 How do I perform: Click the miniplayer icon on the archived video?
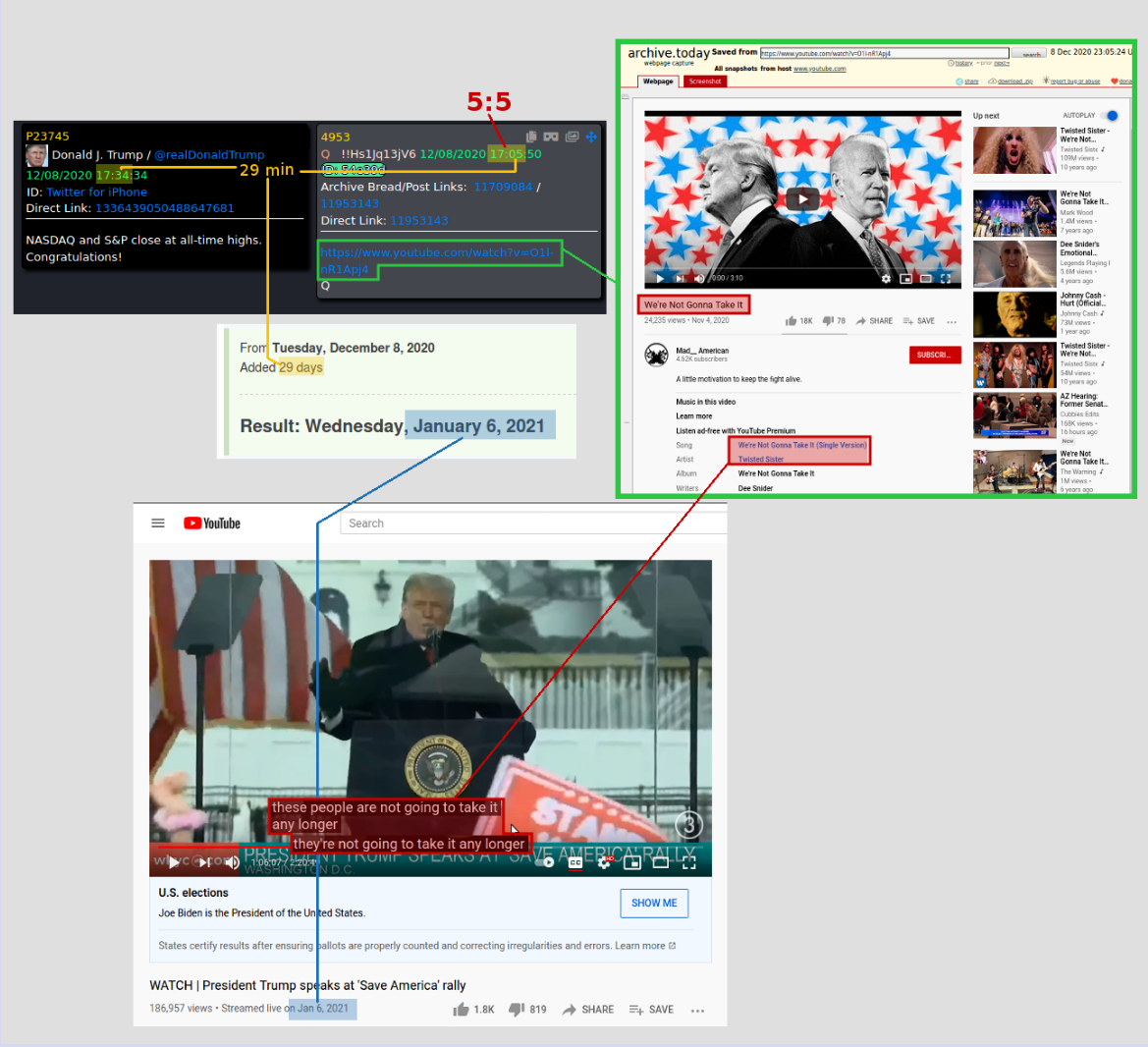[x=905, y=278]
